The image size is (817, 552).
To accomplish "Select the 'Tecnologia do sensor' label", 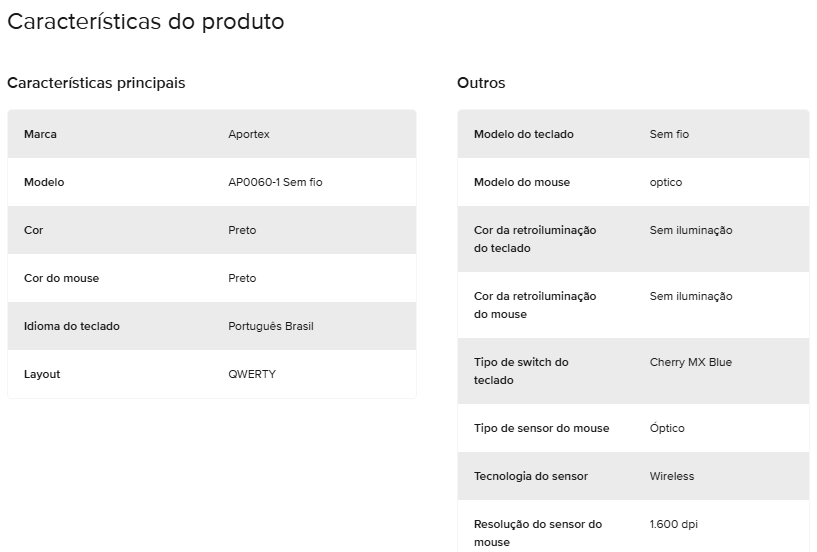I will (530, 476).
